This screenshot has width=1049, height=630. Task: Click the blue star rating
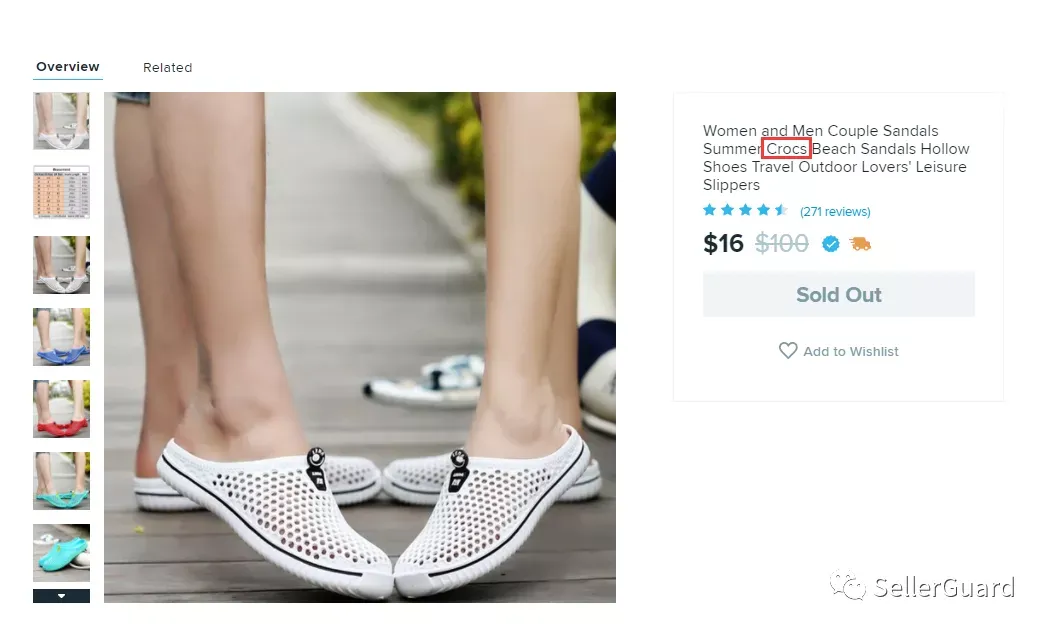point(745,211)
